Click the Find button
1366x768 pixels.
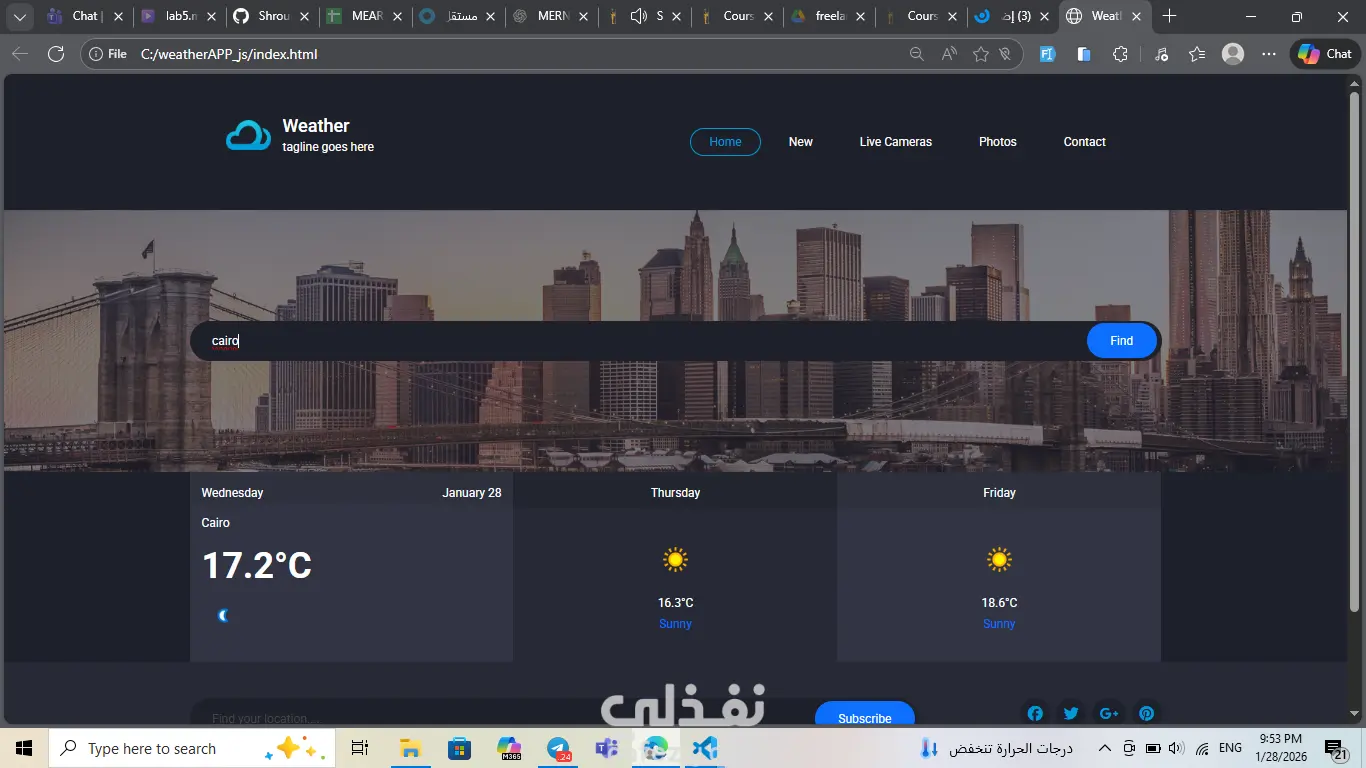click(1122, 341)
